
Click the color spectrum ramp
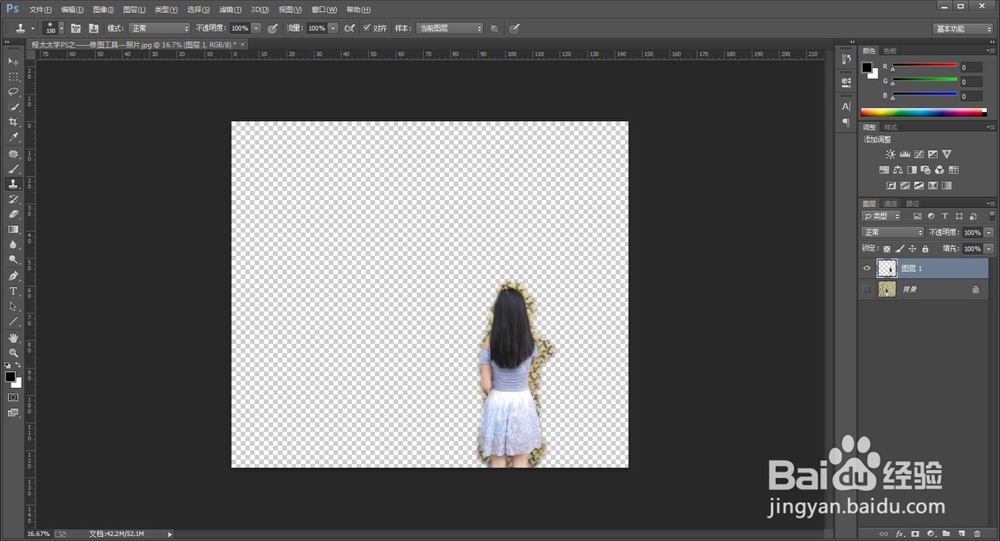pos(923,112)
